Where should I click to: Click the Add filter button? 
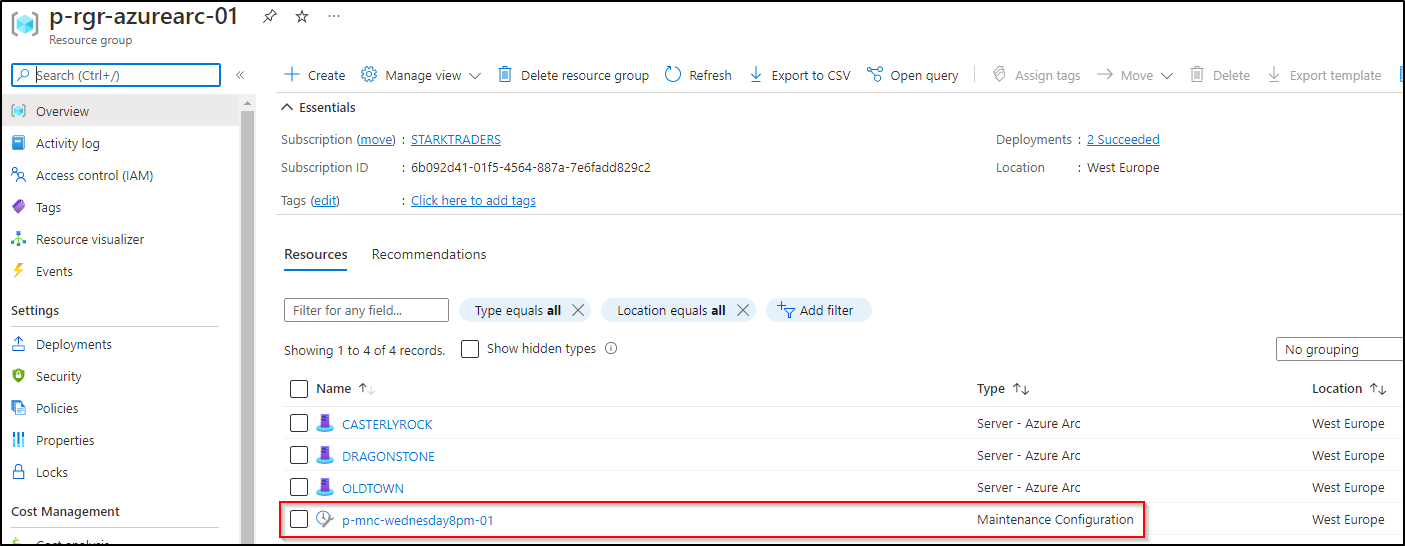pos(818,310)
